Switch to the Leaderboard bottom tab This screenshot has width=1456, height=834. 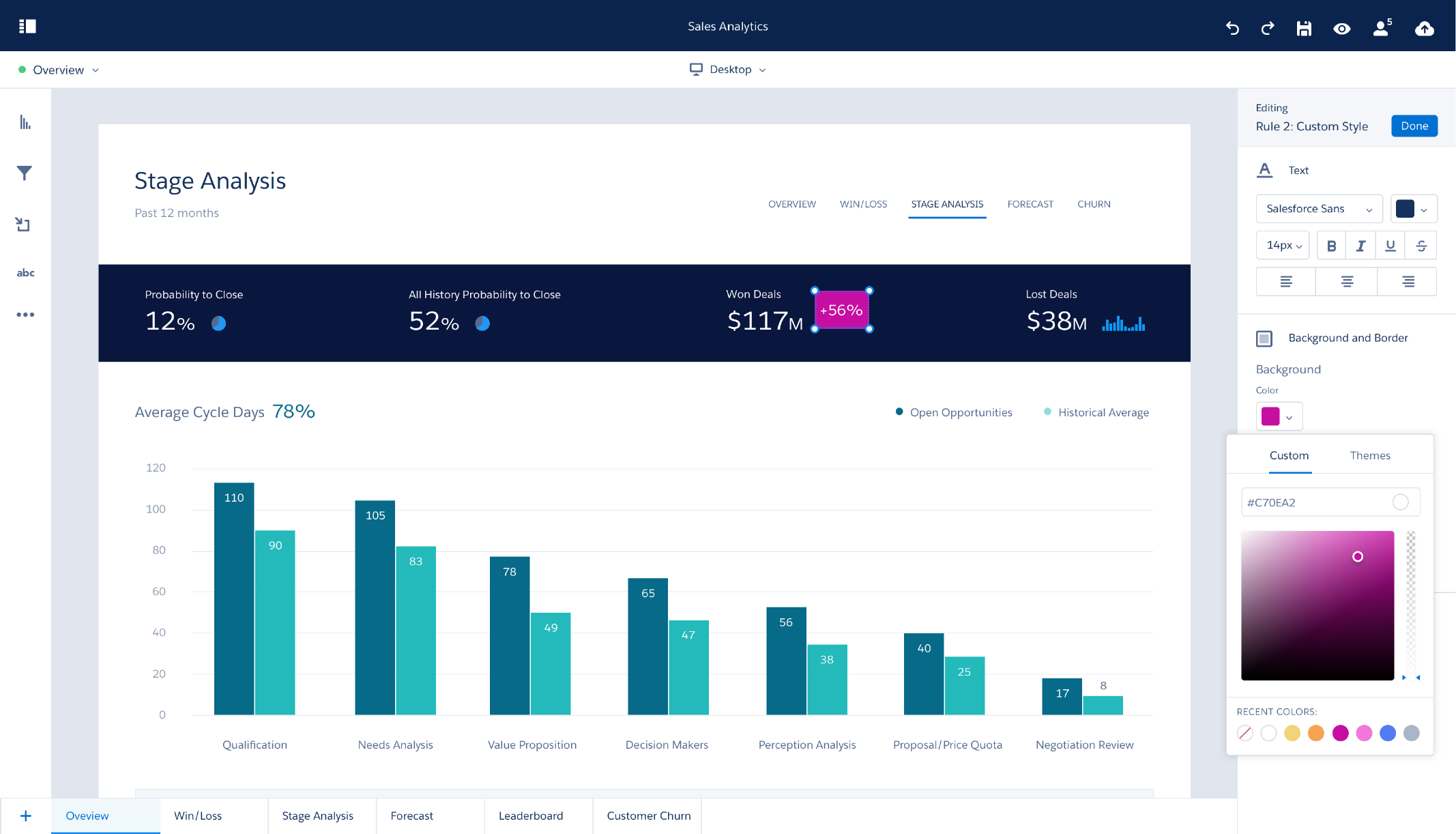click(538, 816)
